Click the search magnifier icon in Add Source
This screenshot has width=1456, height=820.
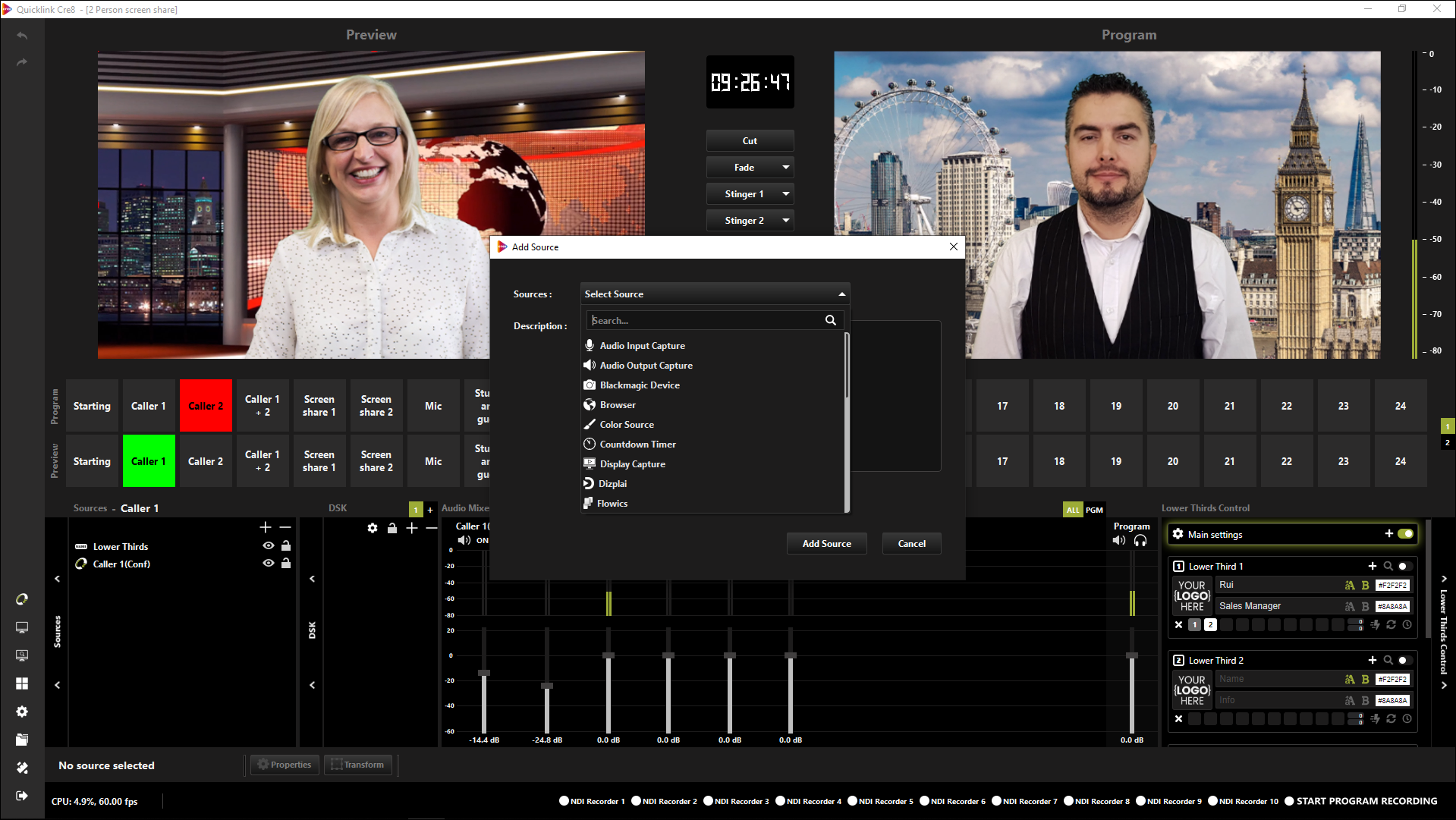(x=830, y=320)
